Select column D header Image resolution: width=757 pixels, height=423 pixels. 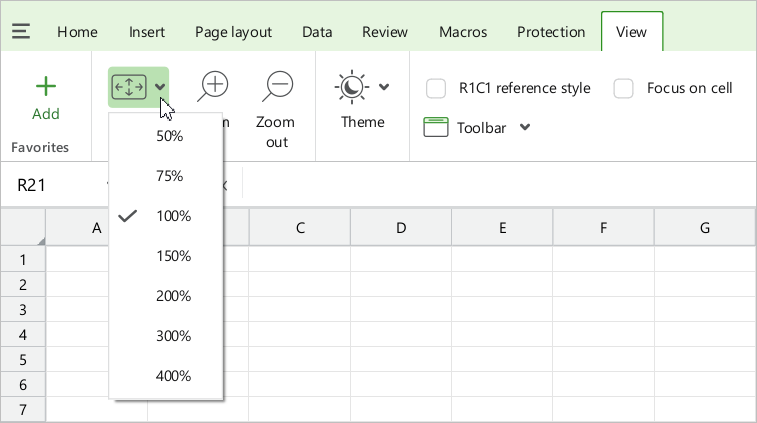click(401, 227)
